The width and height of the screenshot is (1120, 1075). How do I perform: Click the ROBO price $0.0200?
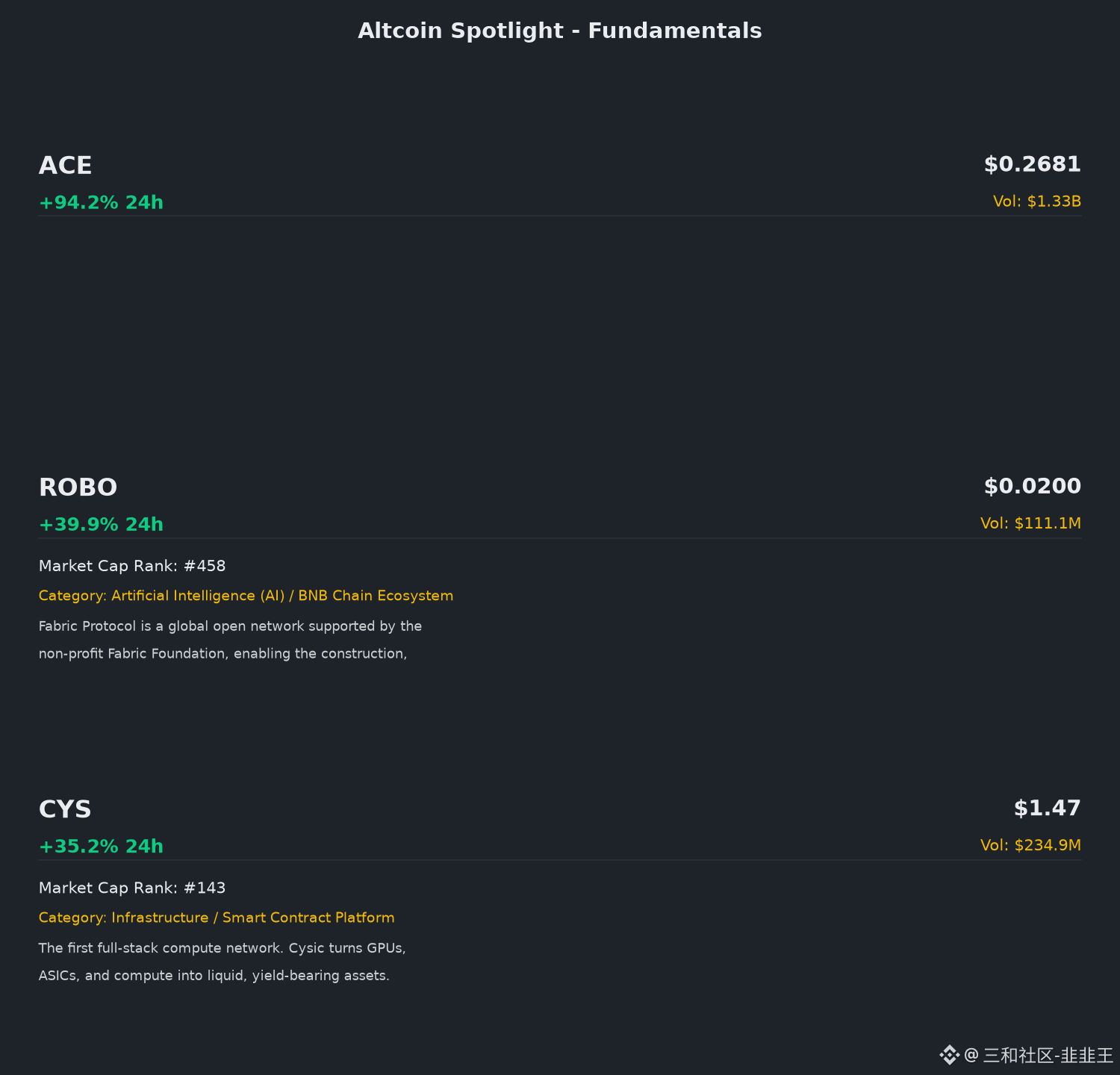[1033, 486]
